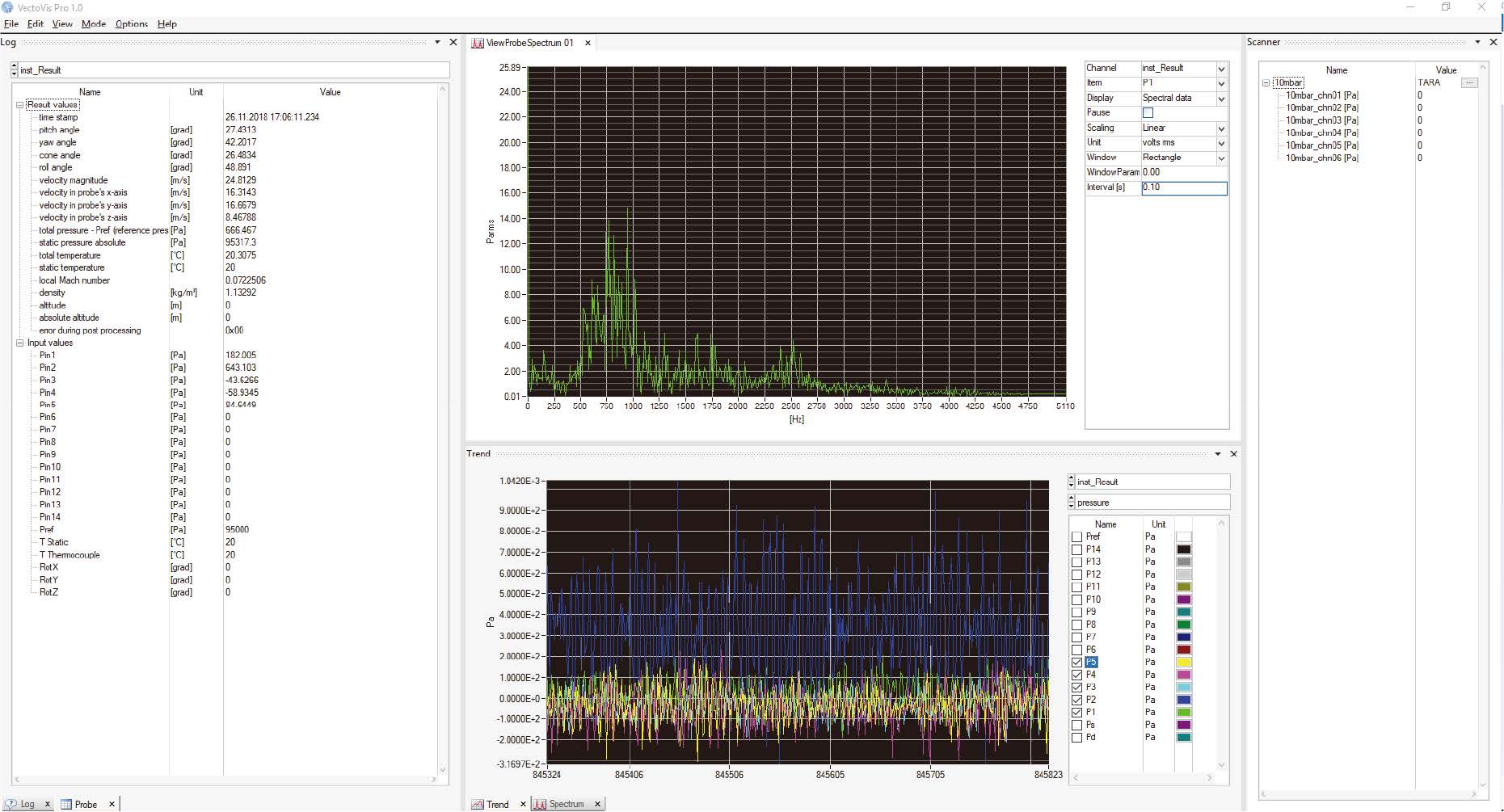Screen dimensions: 1504x812
Task: Open the Options menu
Action: click(x=131, y=23)
